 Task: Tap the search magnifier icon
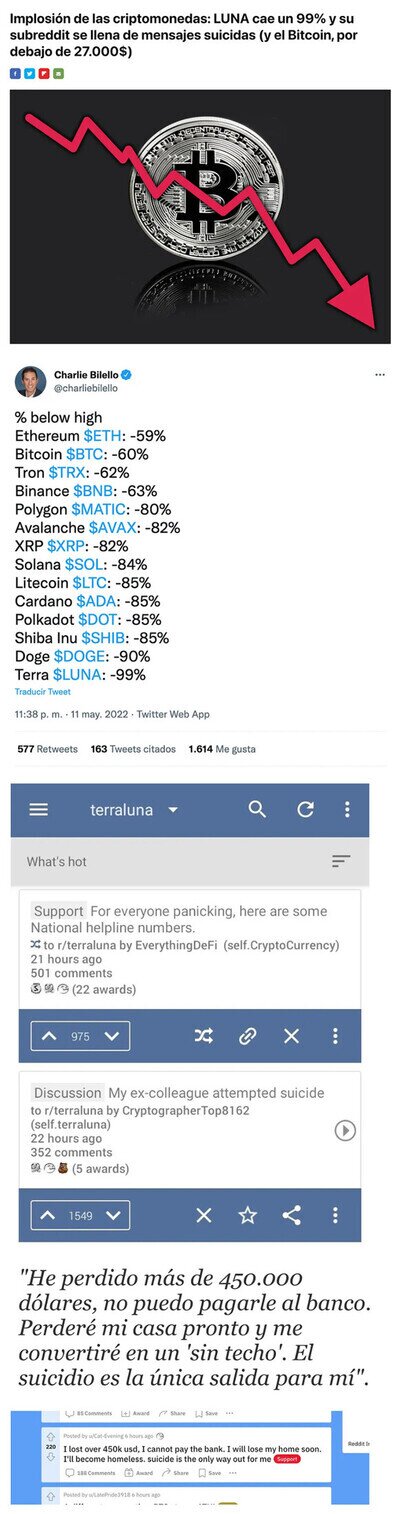click(257, 809)
